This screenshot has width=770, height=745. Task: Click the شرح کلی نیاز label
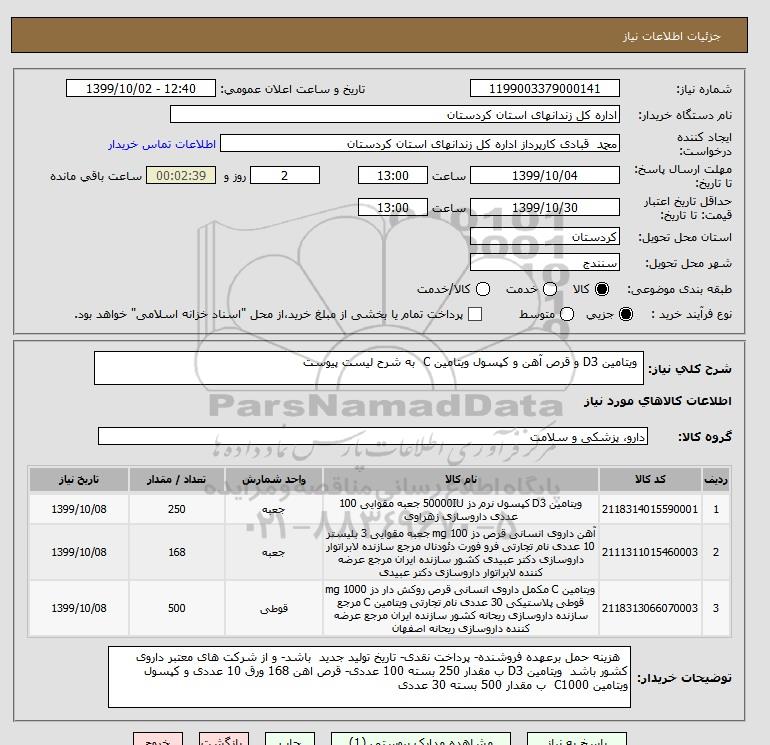tap(690, 369)
